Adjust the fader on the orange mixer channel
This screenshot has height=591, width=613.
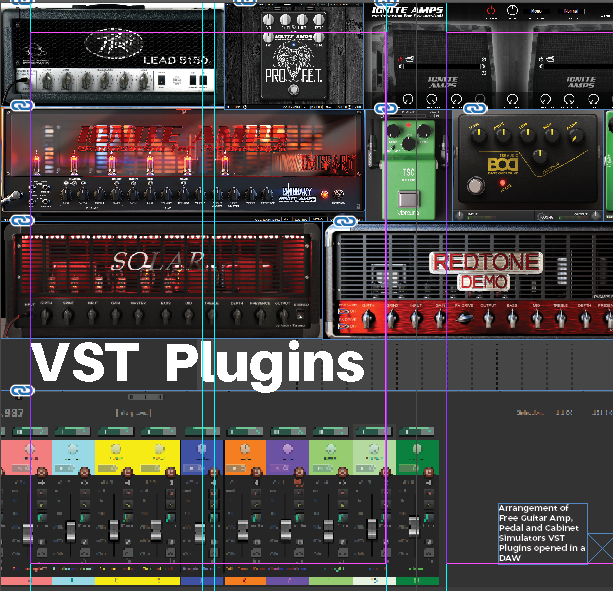[242, 530]
